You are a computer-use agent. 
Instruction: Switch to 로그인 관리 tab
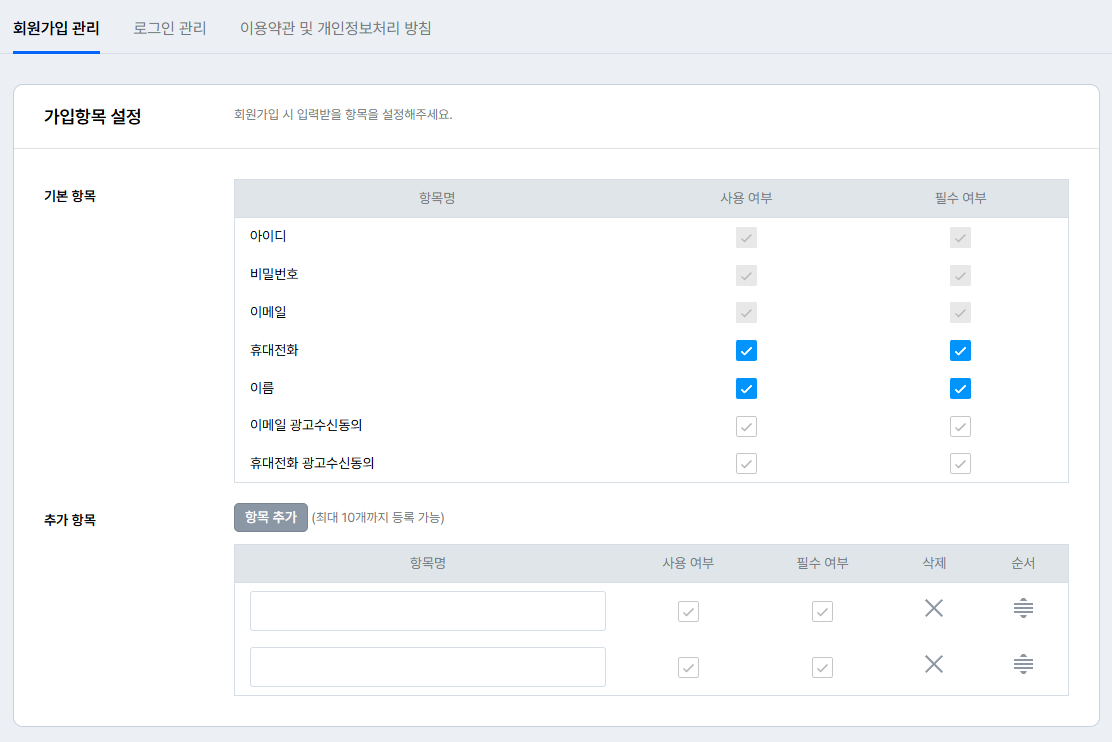click(x=170, y=28)
